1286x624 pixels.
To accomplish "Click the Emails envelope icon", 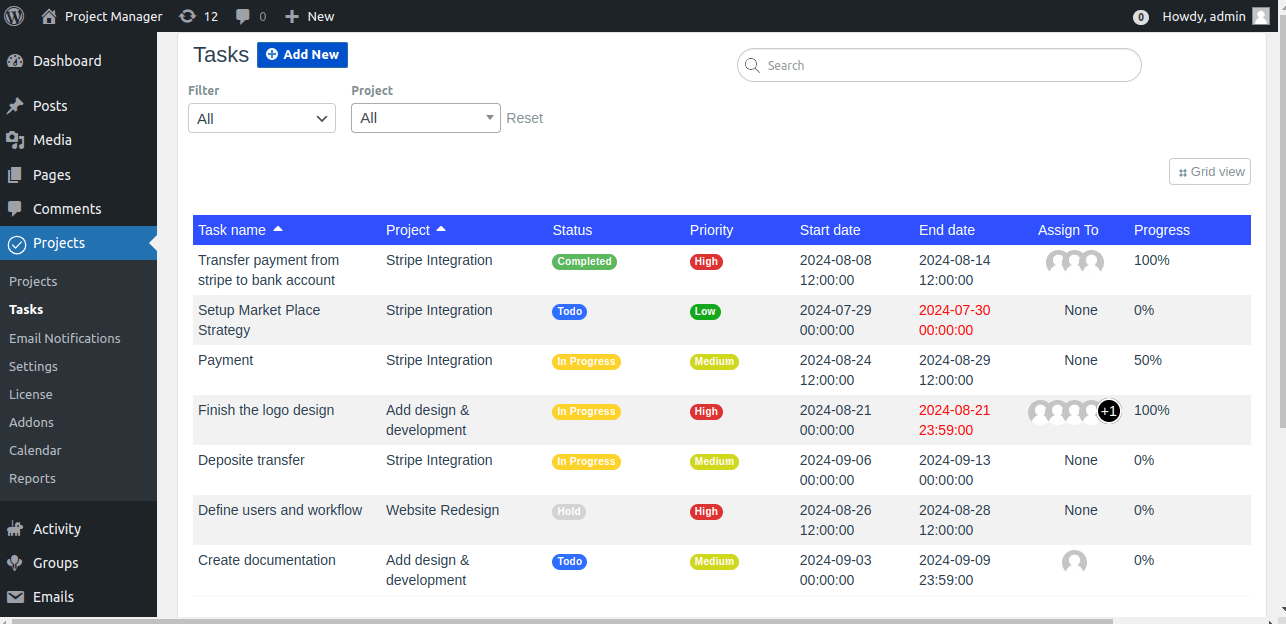I will pos(15,597).
